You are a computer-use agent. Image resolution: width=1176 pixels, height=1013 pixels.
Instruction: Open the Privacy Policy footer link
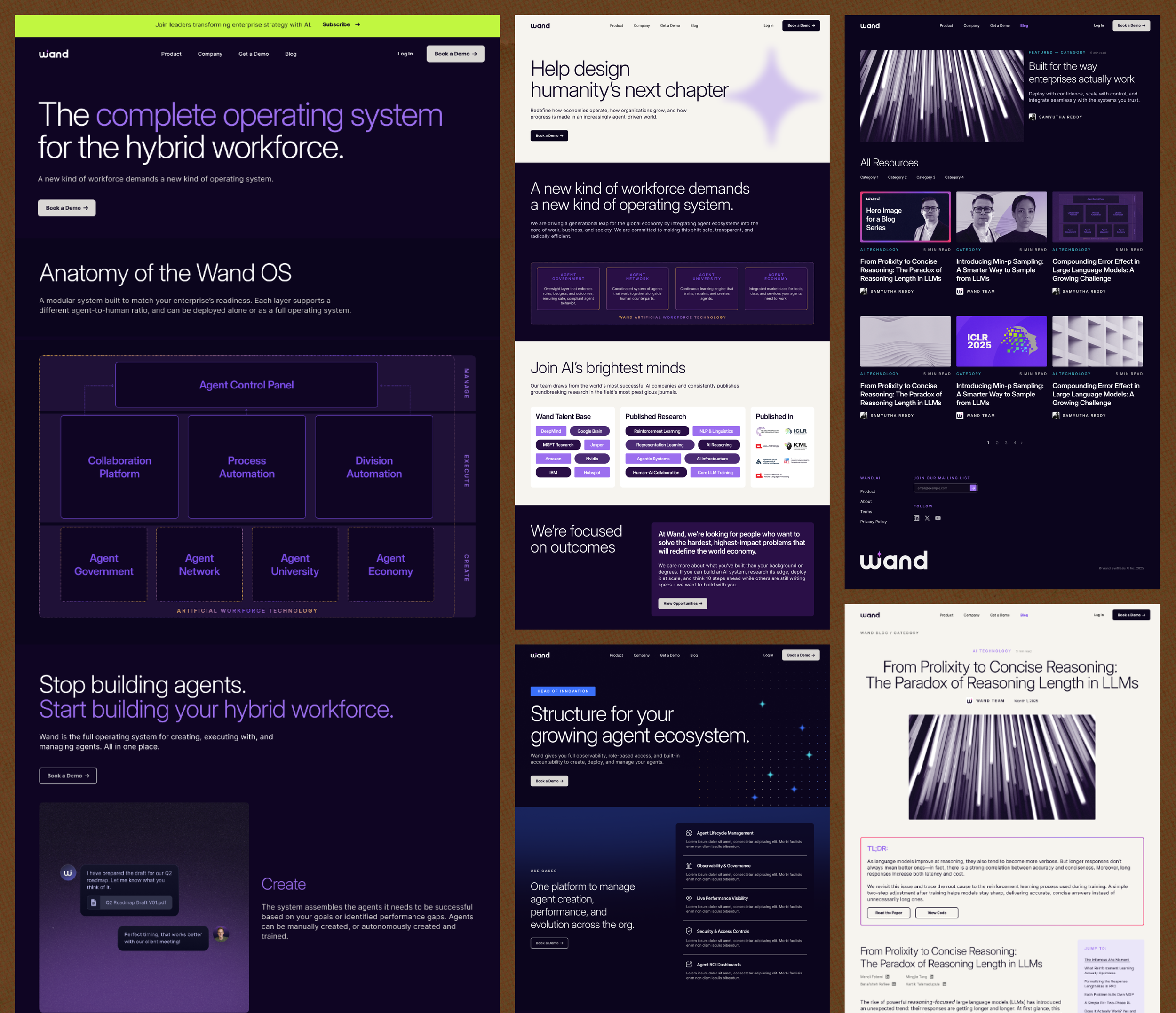[x=873, y=522]
